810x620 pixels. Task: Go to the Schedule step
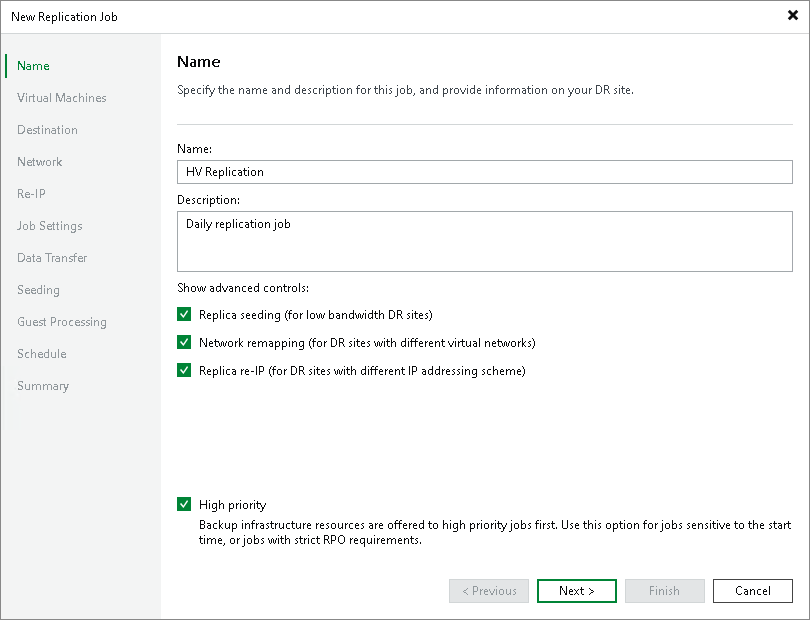[42, 354]
